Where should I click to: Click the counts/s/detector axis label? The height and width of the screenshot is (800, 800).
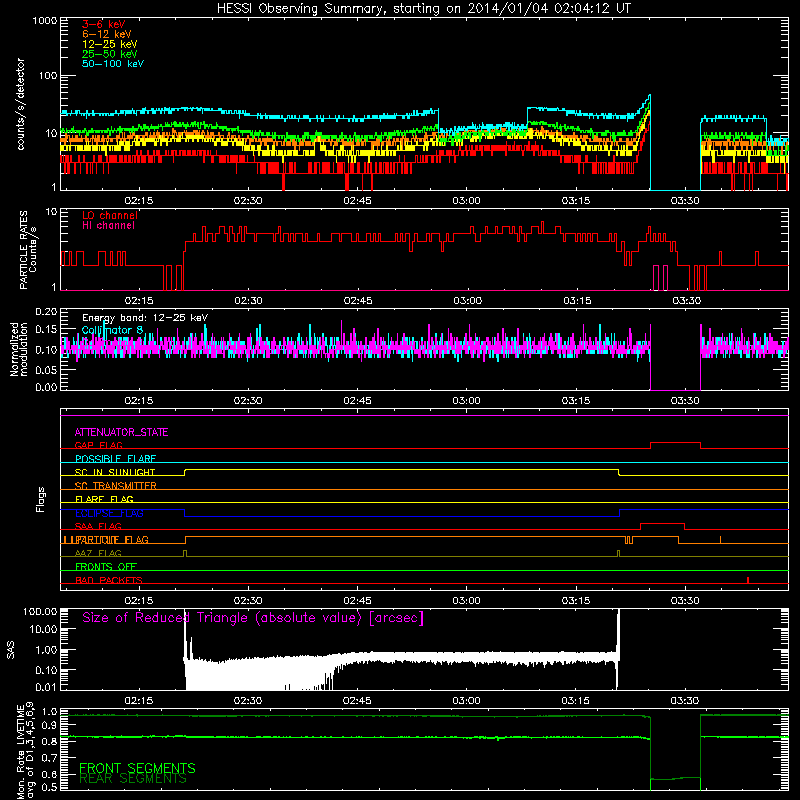tap(21, 104)
